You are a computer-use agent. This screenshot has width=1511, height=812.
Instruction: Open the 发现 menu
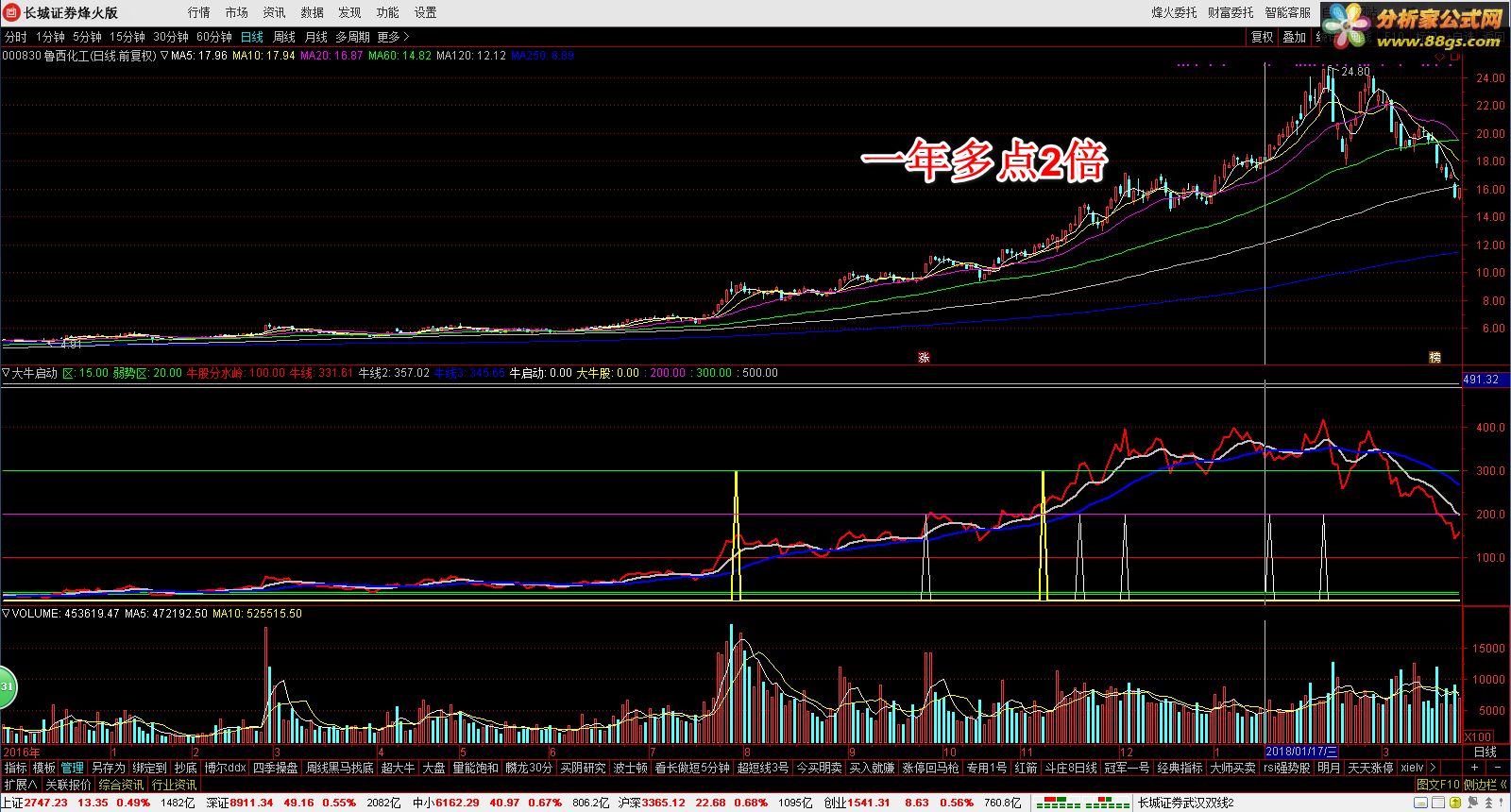(349, 12)
